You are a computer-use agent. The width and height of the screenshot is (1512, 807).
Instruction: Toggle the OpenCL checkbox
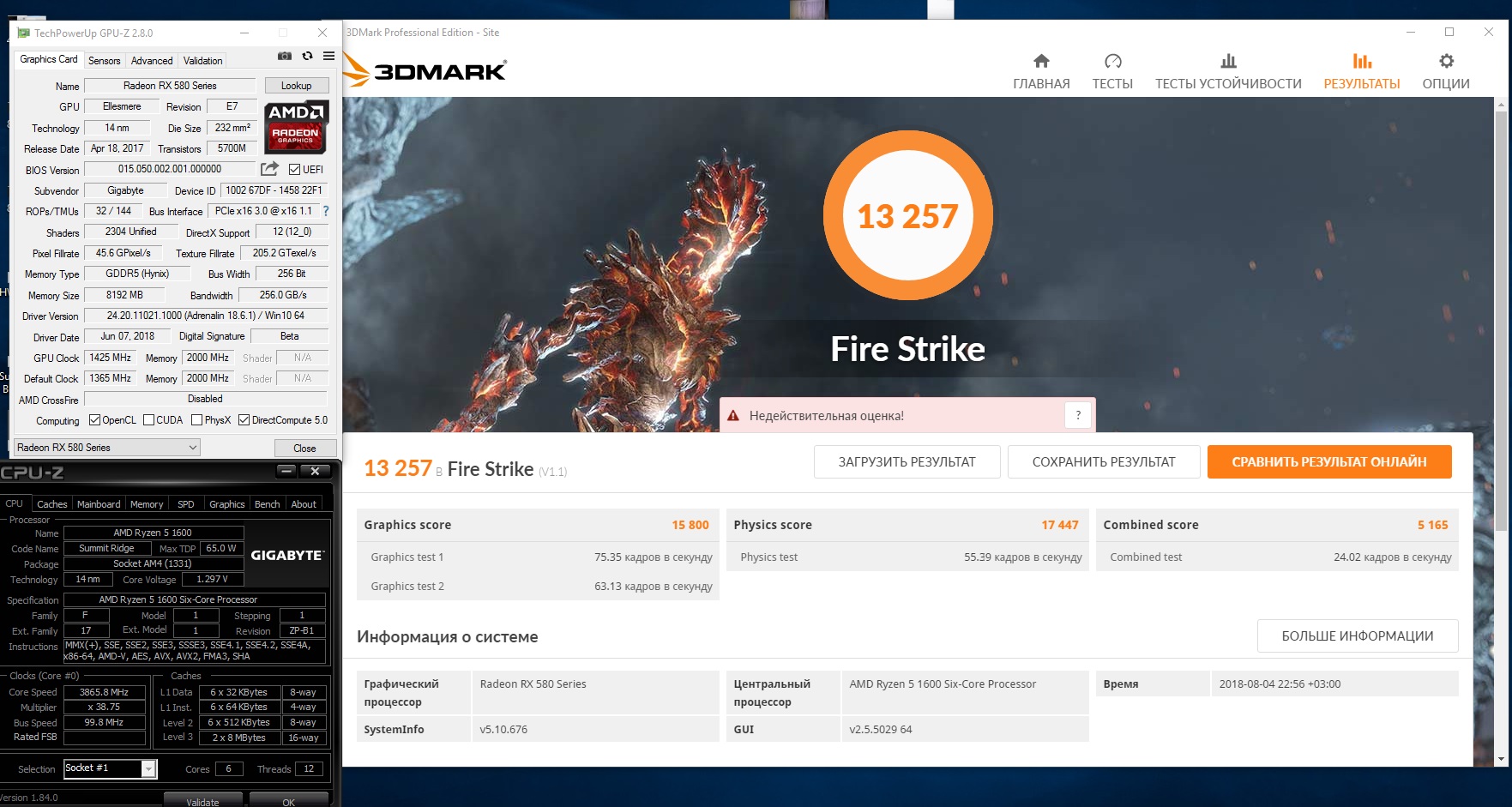point(95,420)
